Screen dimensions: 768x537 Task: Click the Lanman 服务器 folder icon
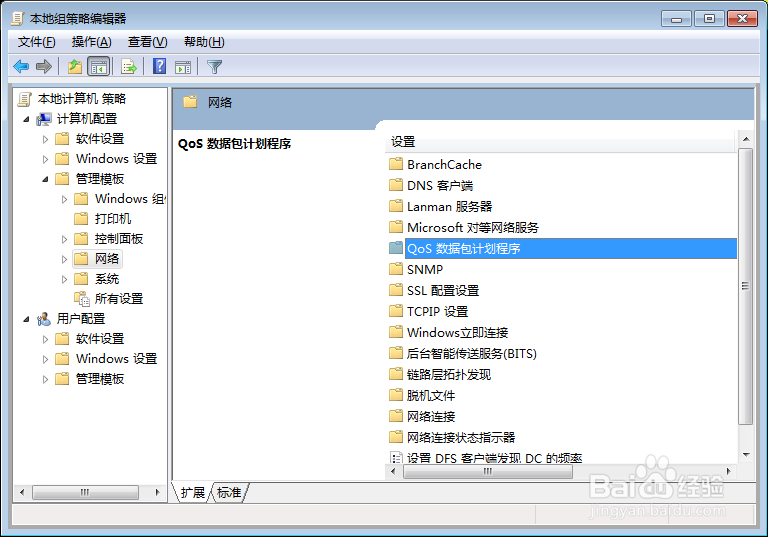click(x=396, y=206)
